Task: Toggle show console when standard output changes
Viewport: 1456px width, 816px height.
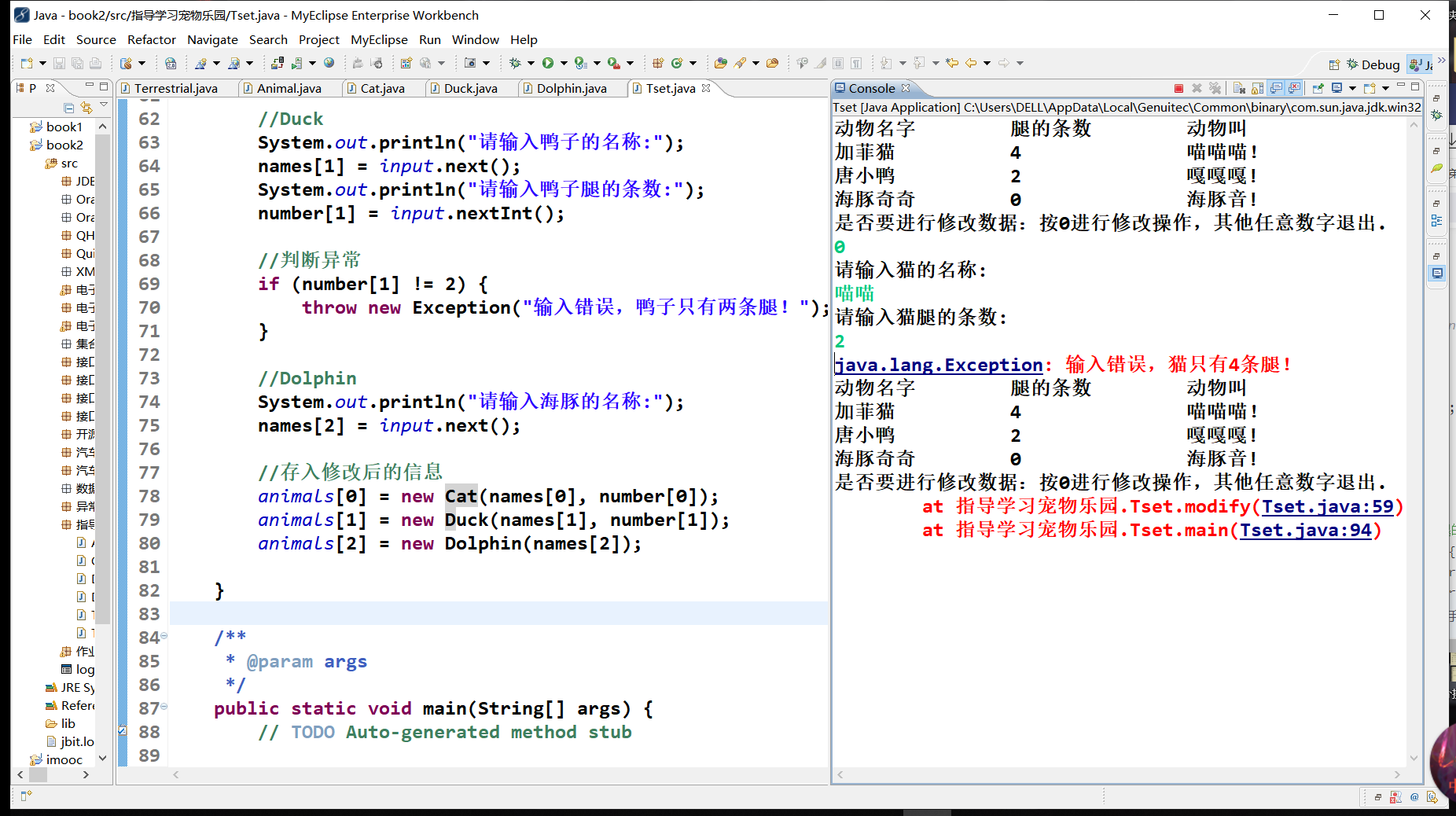Action: (1275, 88)
